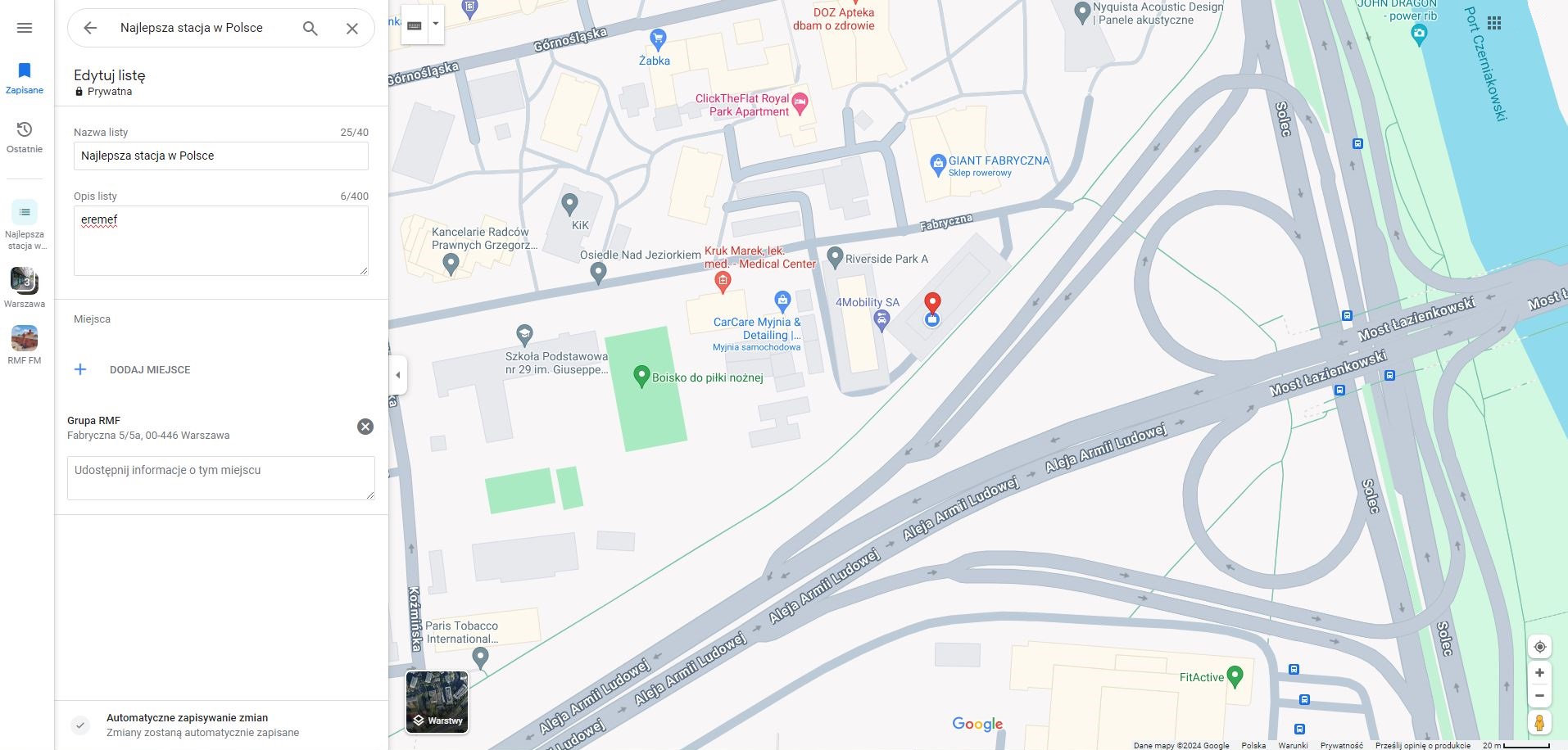Collapse the side panel arrow
This screenshot has width=1568, height=750.
[398, 375]
